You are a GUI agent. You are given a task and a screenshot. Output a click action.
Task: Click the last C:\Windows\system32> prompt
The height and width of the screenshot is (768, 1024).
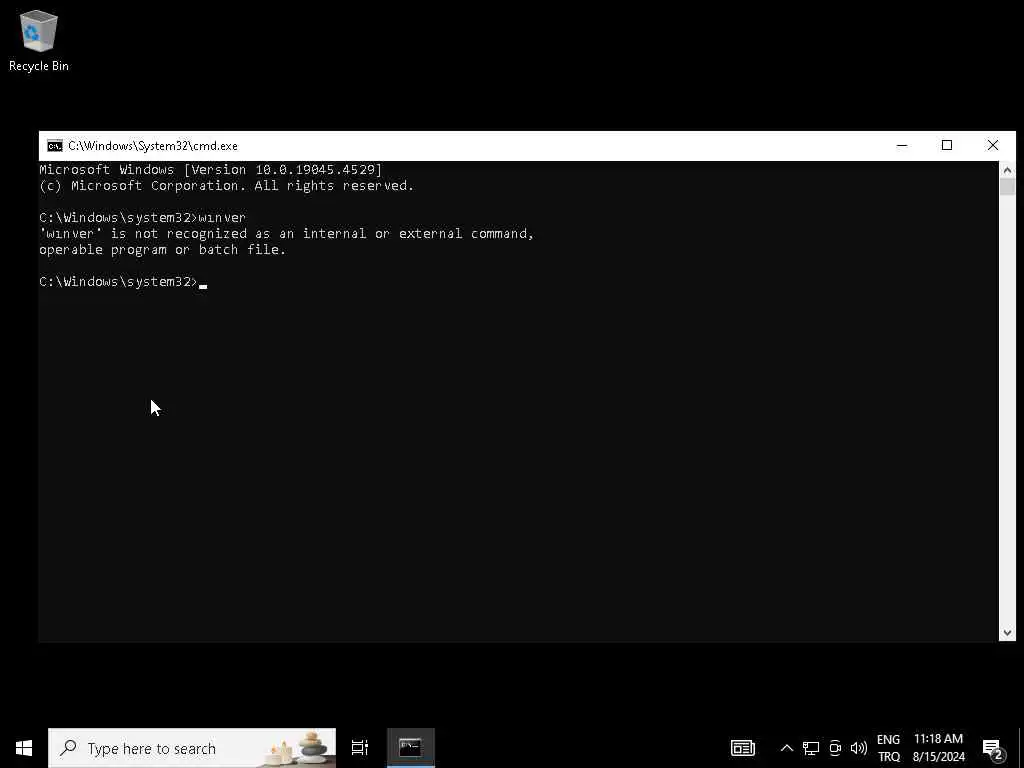[118, 281]
